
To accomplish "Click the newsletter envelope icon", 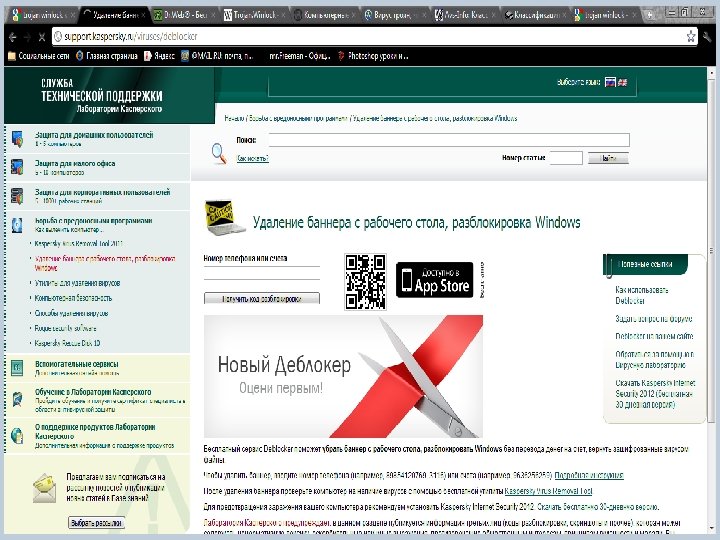I will (45, 488).
